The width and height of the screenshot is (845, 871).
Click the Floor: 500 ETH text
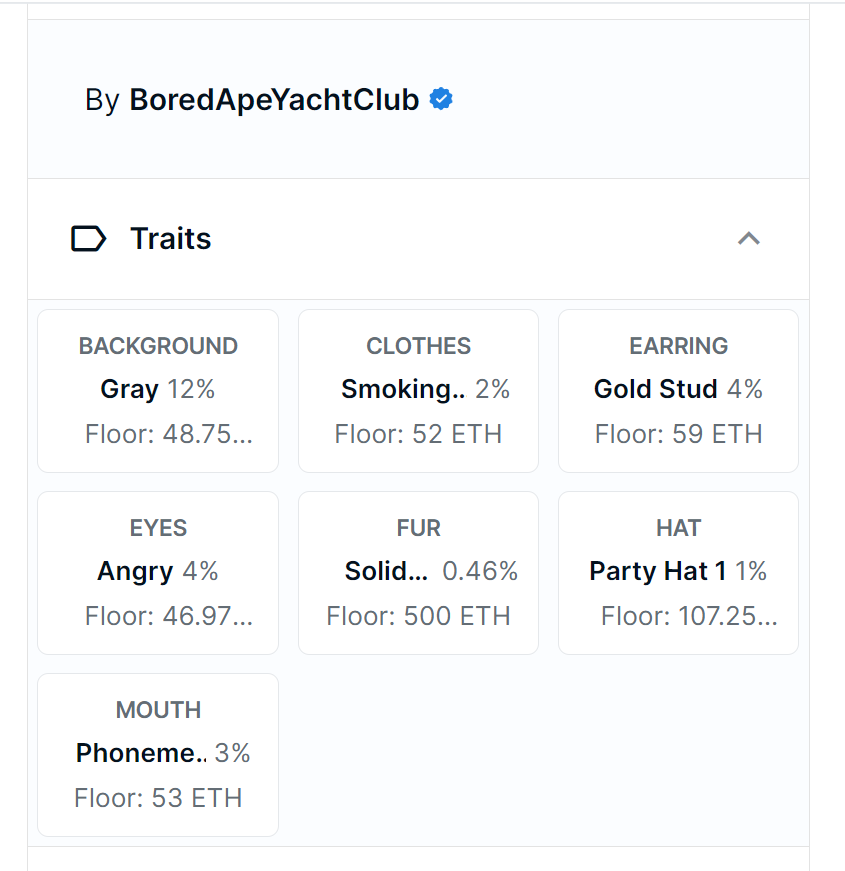click(418, 616)
